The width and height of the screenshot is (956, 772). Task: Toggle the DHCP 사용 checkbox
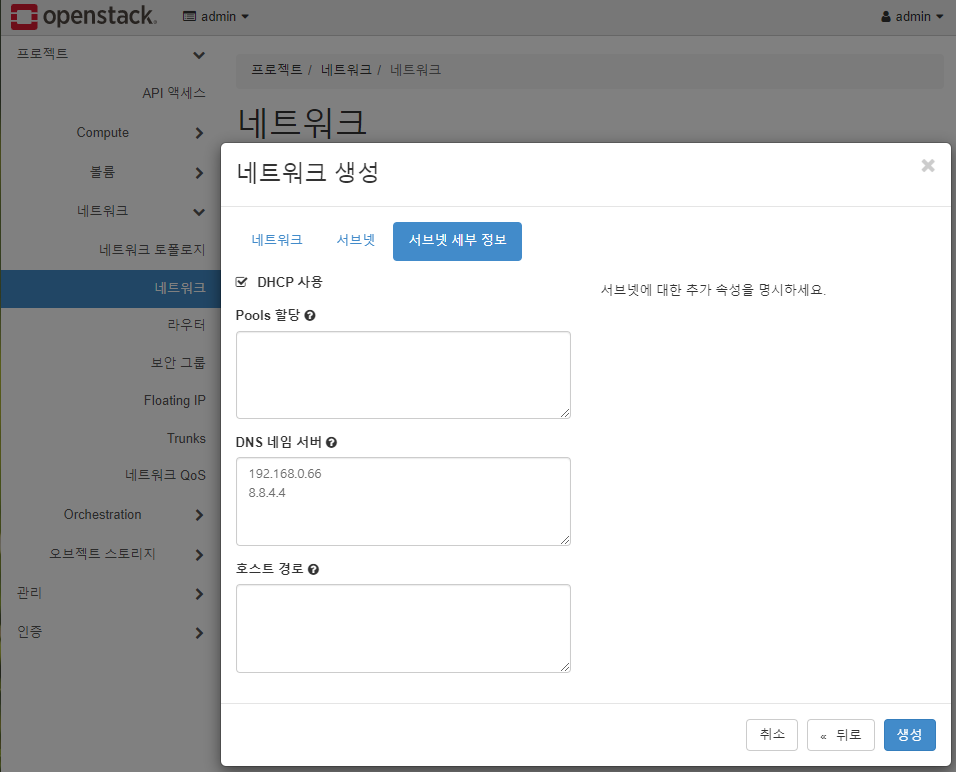[241, 282]
